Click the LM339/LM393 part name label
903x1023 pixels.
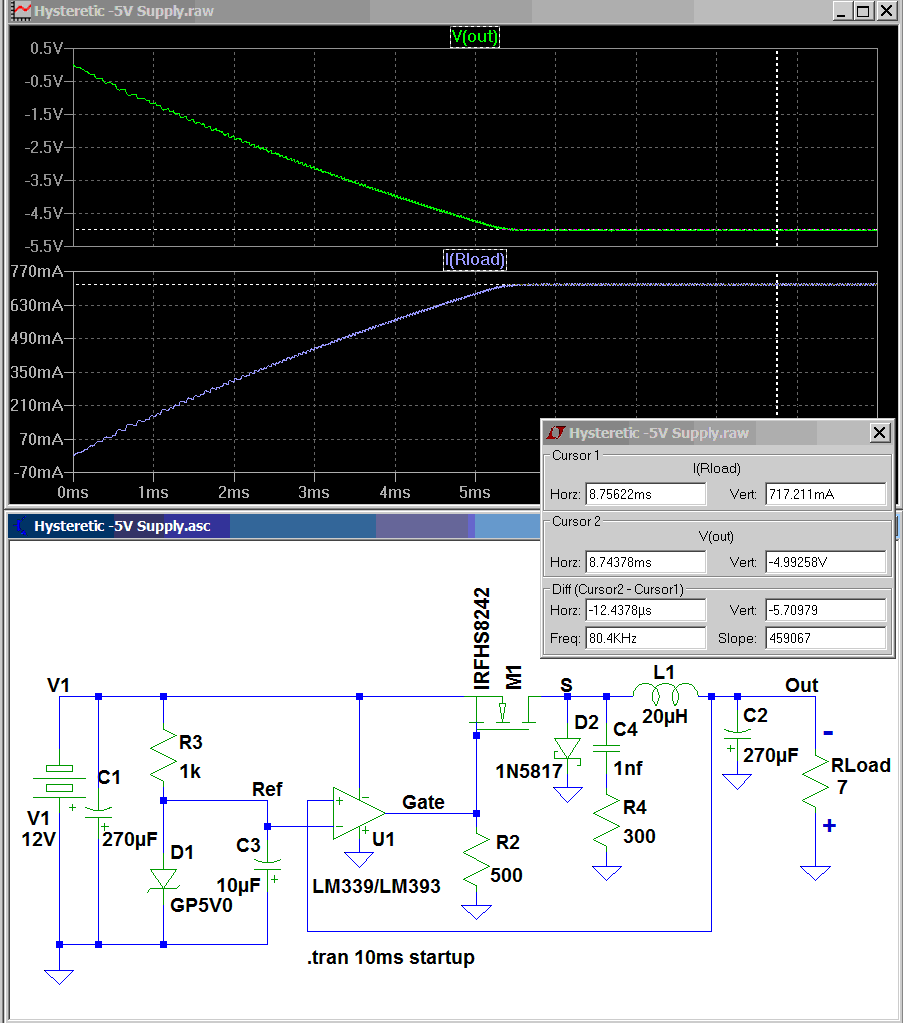[376, 886]
